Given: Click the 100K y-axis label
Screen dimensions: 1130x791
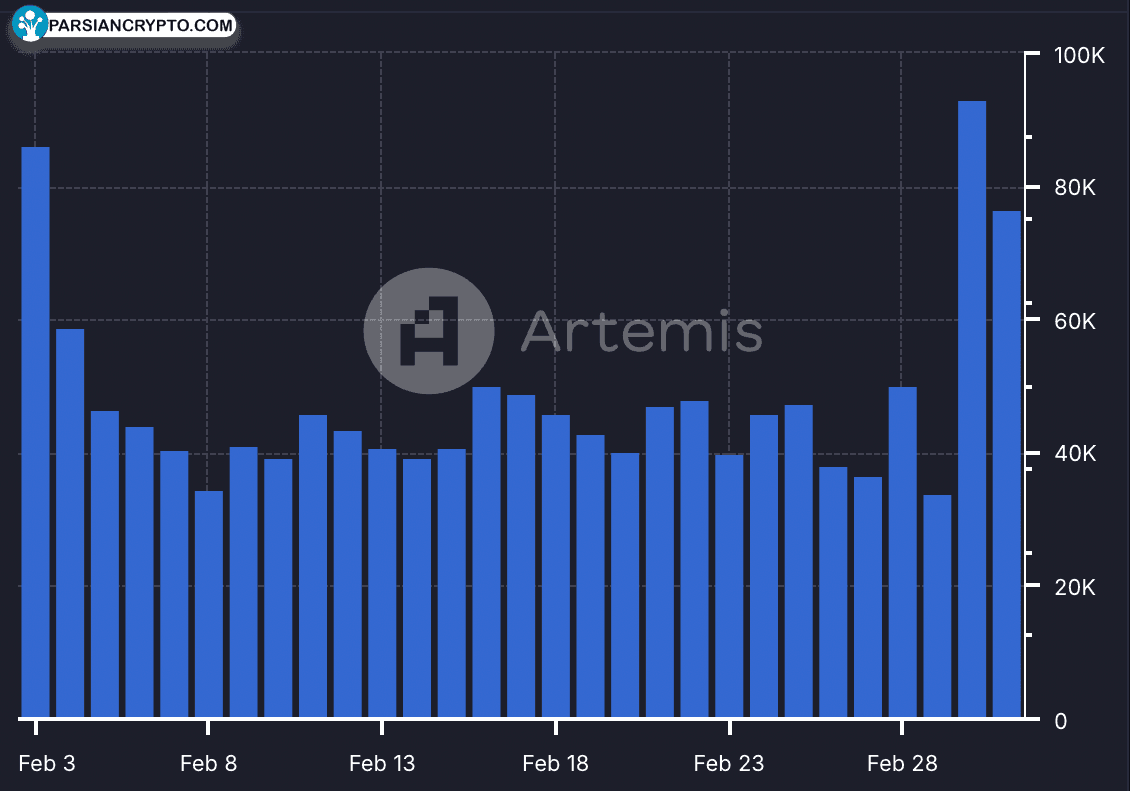Looking at the screenshot, I should tap(1079, 55).
